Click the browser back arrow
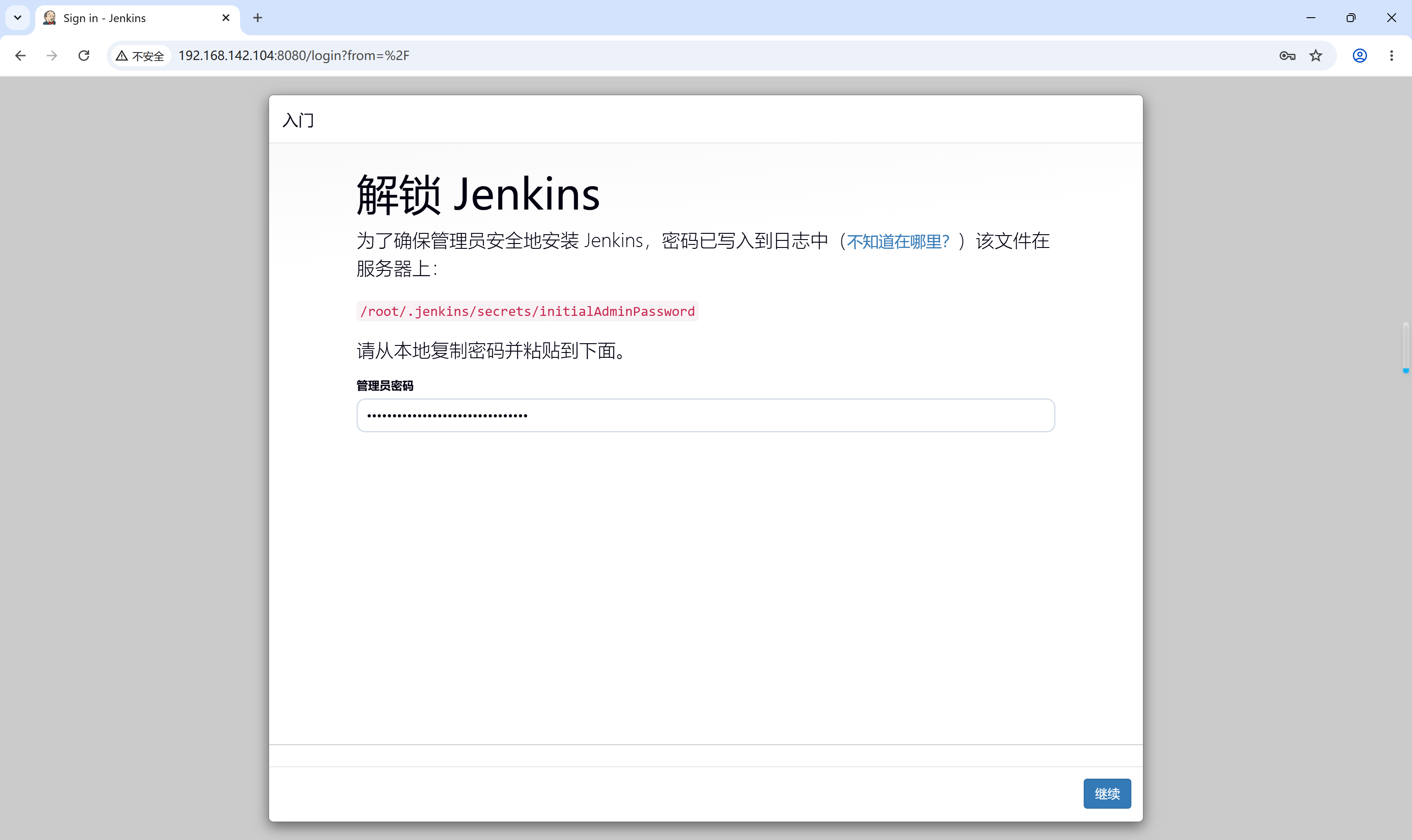1412x840 pixels. pyautogui.click(x=20, y=56)
